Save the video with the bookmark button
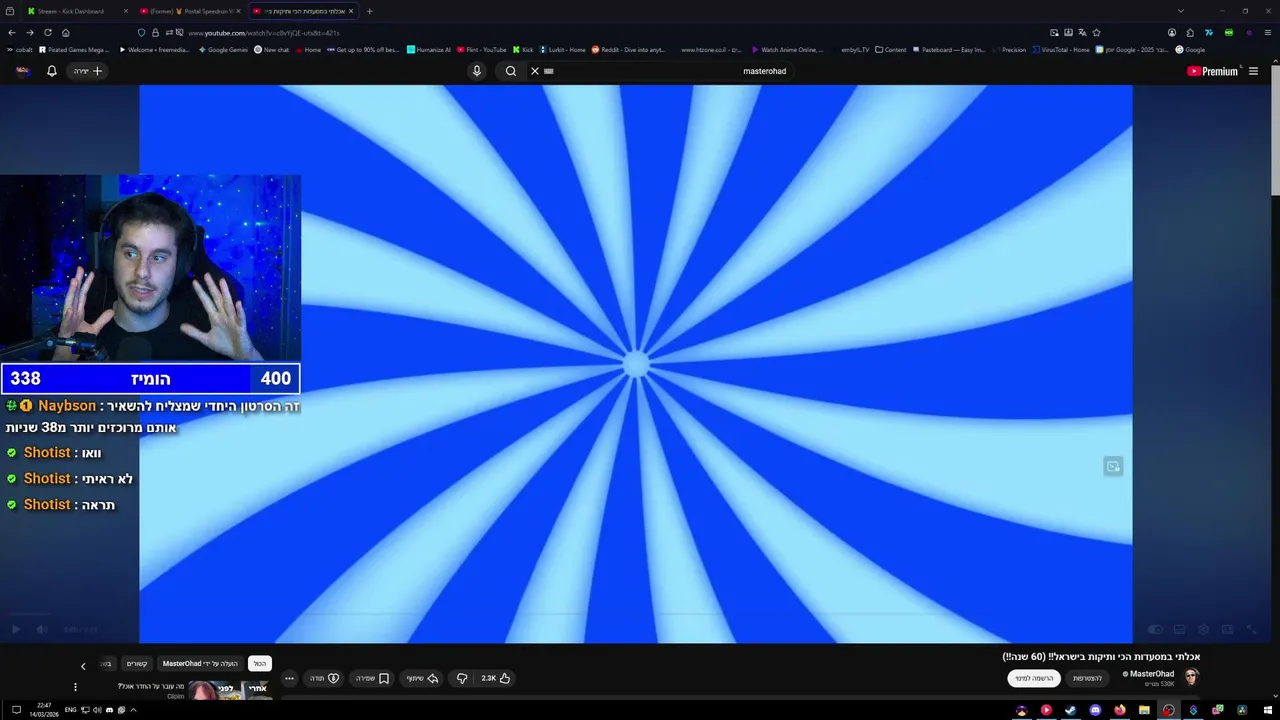This screenshot has height=720, width=1280. pyautogui.click(x=372, y=678)
